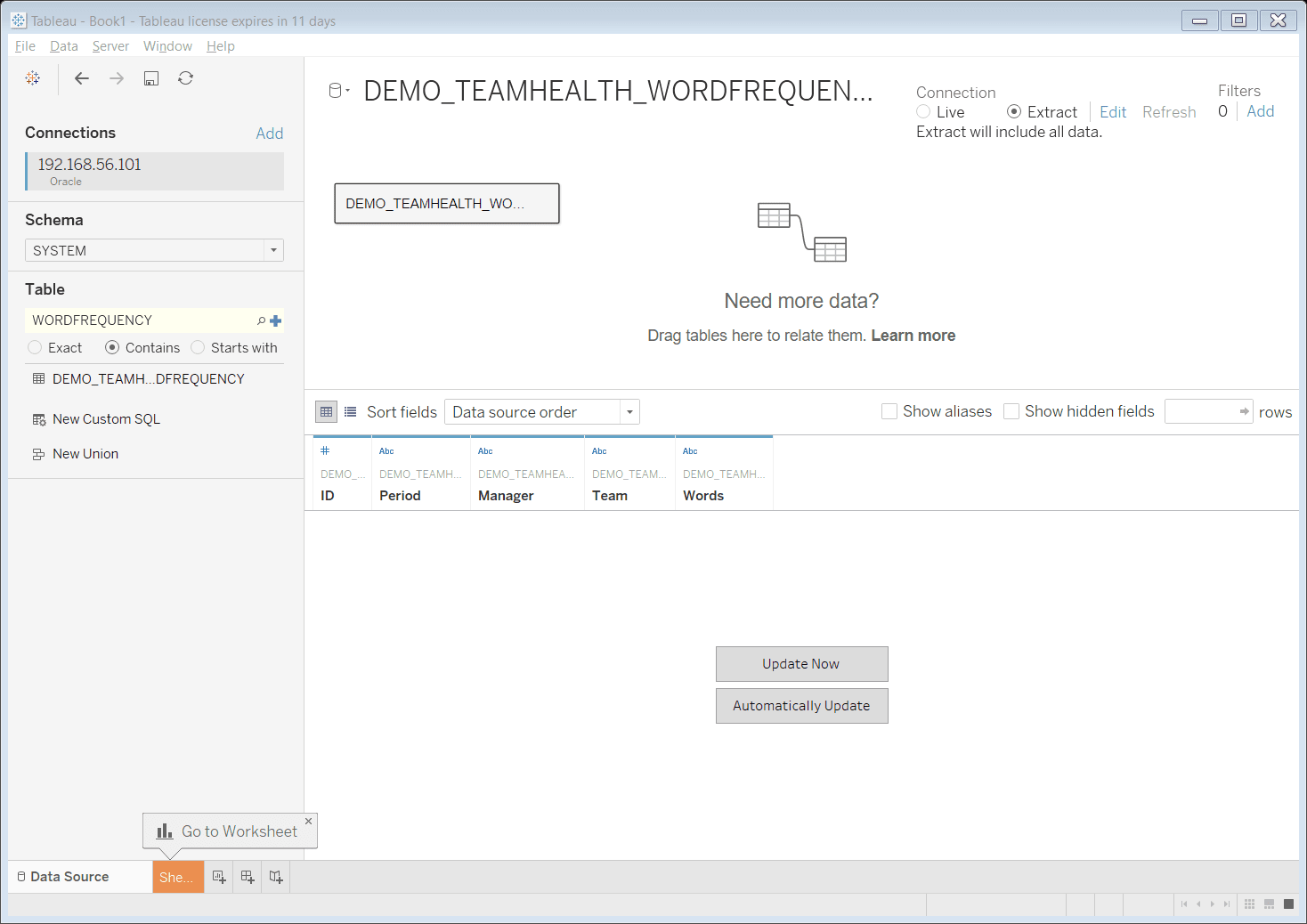Select the Extract connection radio button
The width and height of the screenshot is (1307, 924).
1014,111
